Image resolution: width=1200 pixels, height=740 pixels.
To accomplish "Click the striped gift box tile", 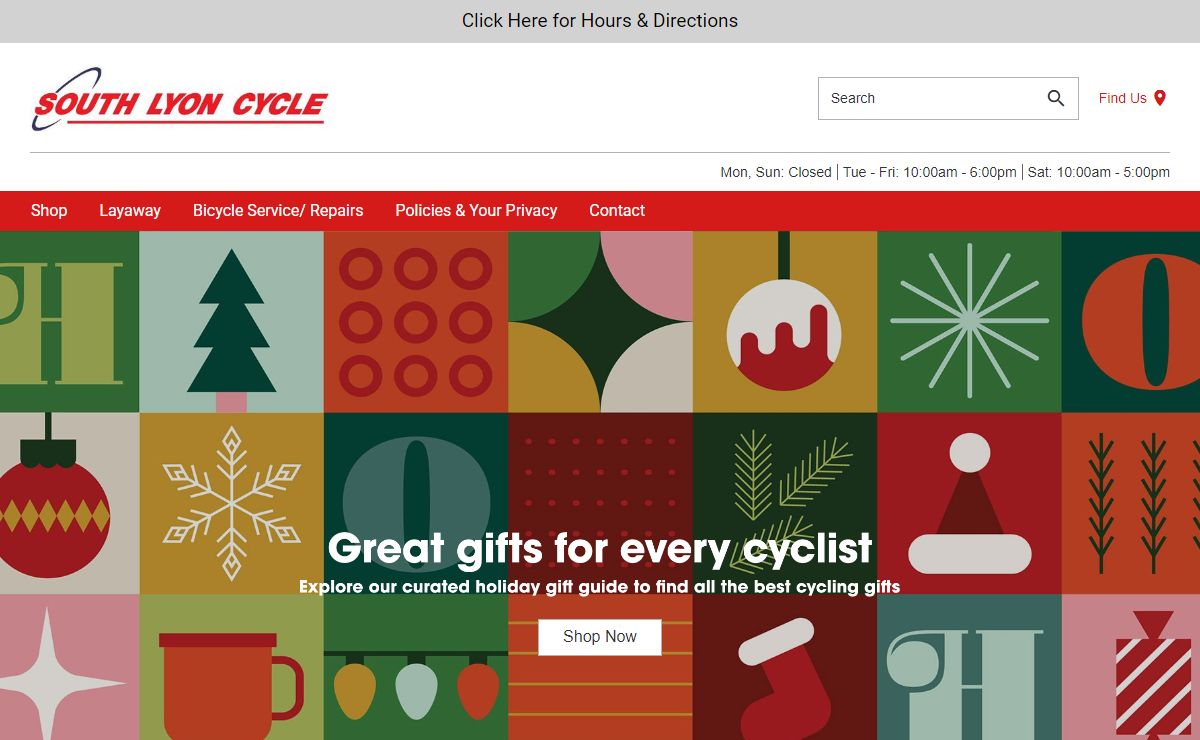I will (x=1131, y=667).
